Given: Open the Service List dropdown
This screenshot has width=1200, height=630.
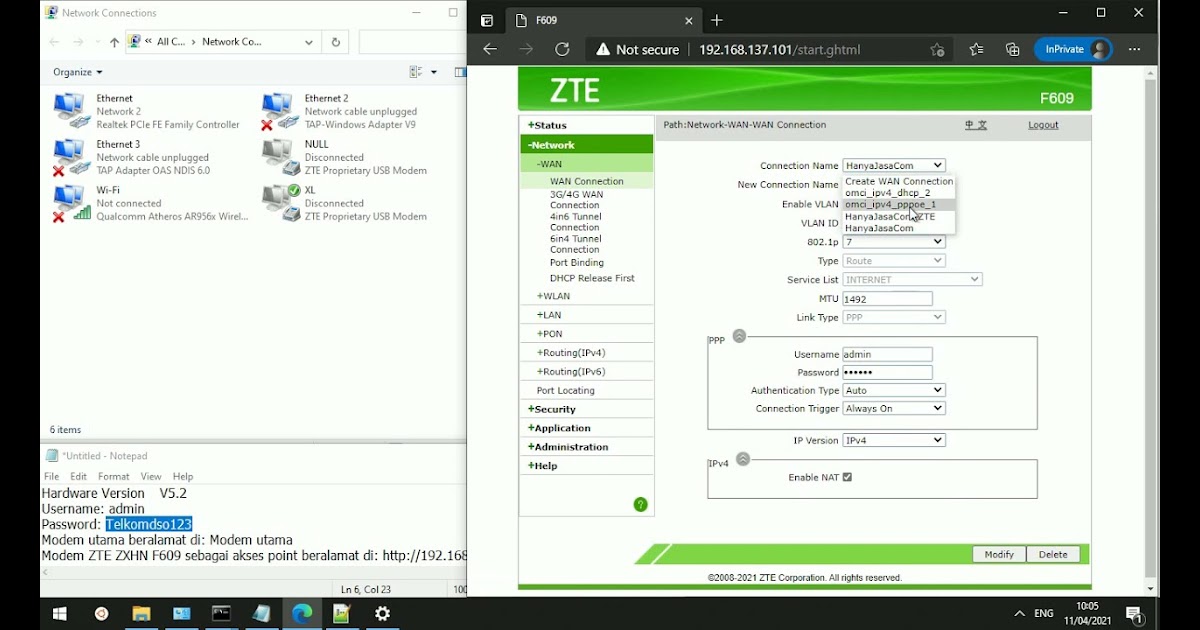Looking at the screenshot, I should (912, 280).
